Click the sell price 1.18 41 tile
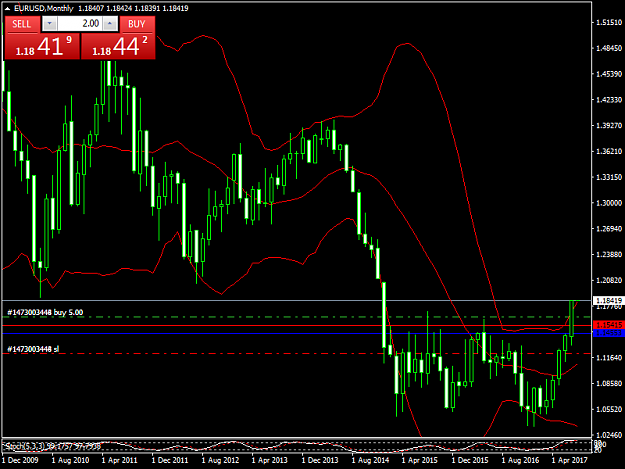 coord(43,46)
